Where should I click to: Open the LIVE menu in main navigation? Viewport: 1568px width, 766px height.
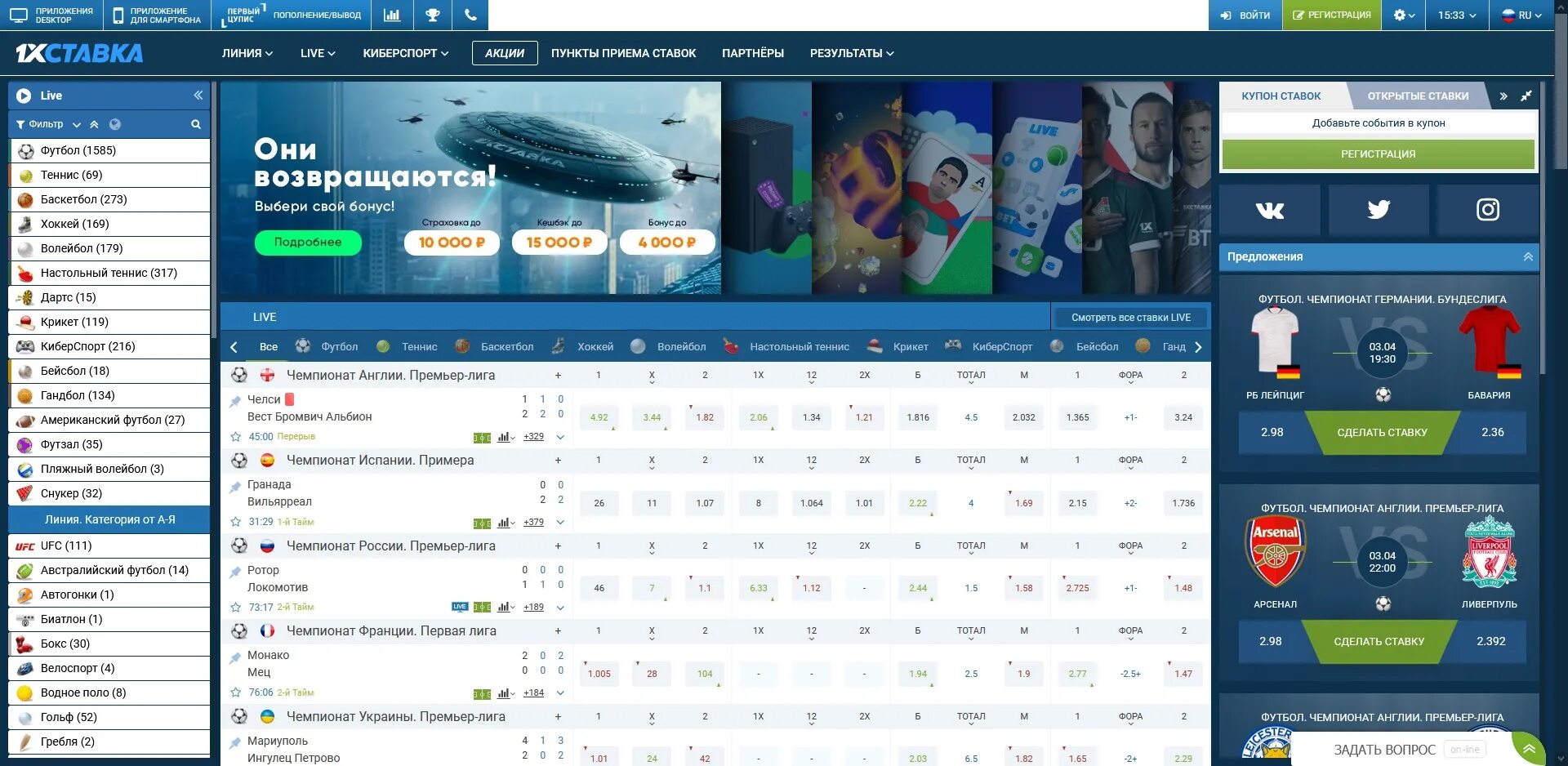pos(318,53)
